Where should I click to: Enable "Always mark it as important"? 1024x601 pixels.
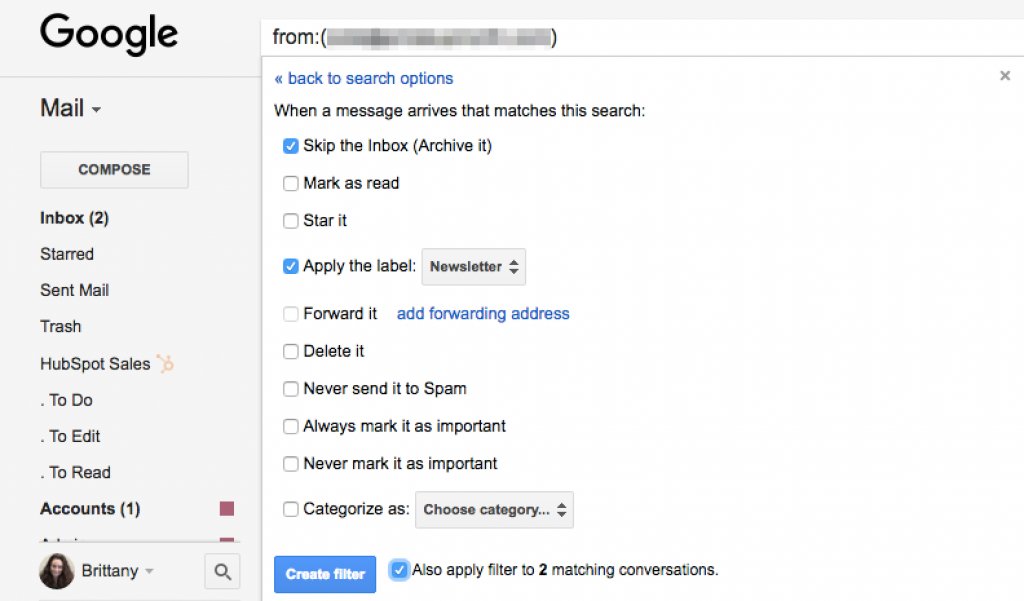point(290,426)
